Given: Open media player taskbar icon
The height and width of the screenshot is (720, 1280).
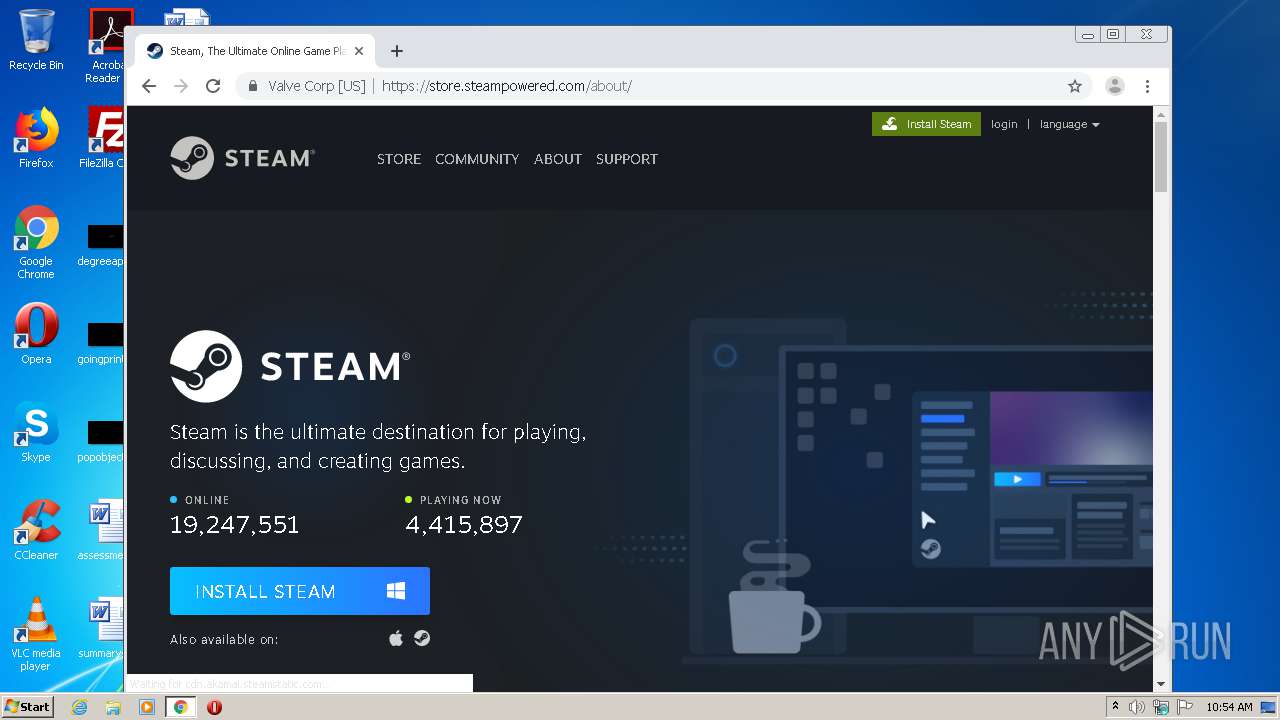Looking at the screenshot, I should coord(147,707).
